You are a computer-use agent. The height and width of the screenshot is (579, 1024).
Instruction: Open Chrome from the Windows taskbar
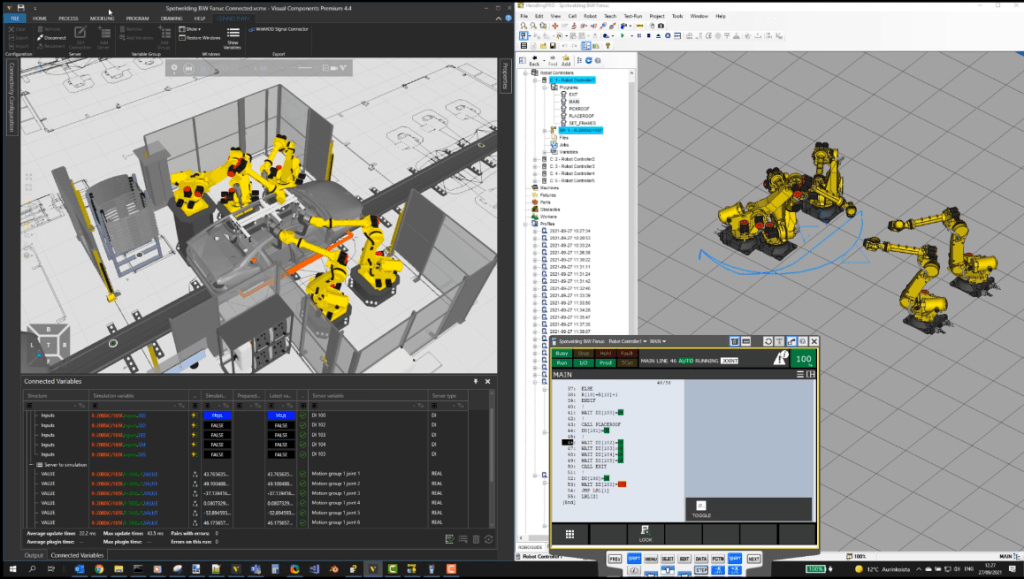[99, 569]
